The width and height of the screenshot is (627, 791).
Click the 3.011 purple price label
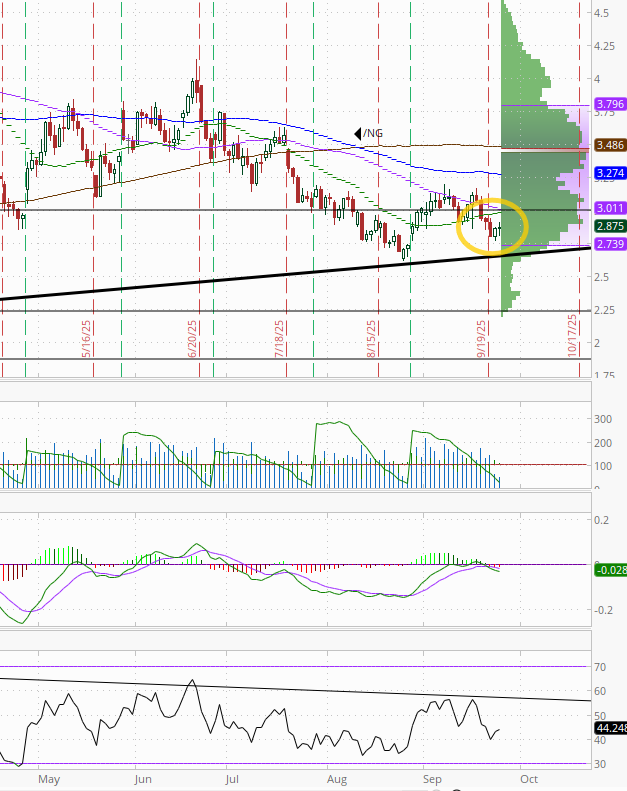(x=610, y=208)
